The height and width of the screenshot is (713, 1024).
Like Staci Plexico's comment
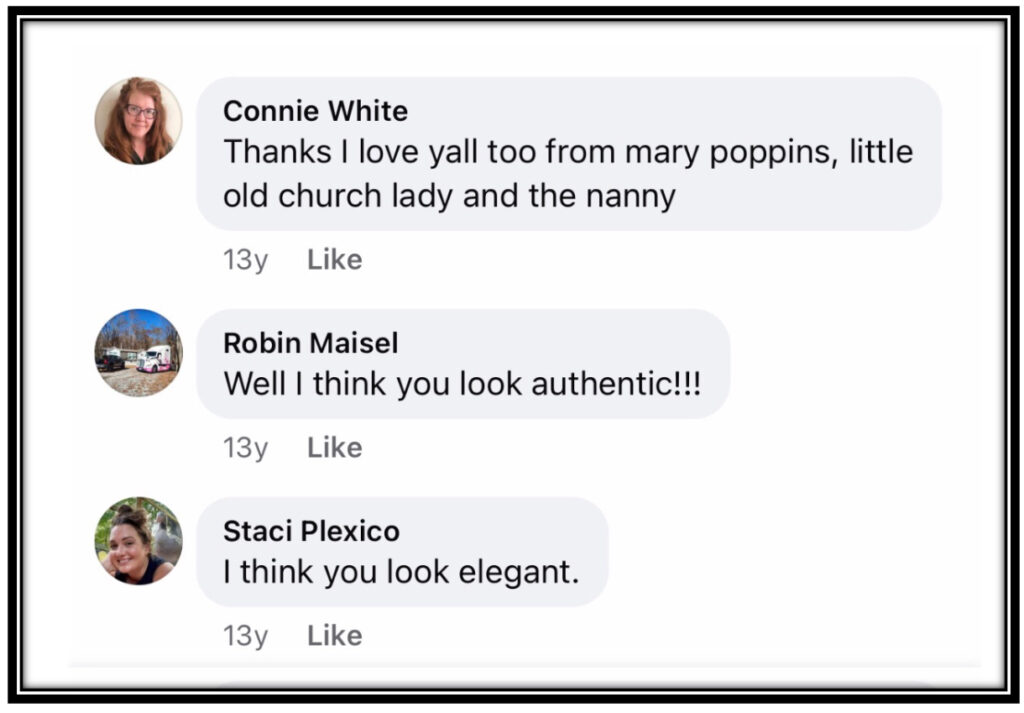point(334,636)
